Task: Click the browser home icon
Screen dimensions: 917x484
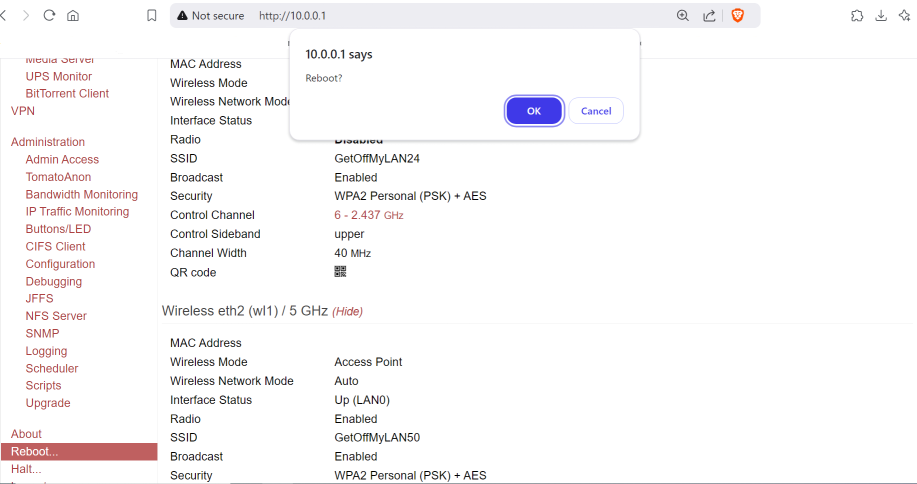Action: click(x=73, y=16)
